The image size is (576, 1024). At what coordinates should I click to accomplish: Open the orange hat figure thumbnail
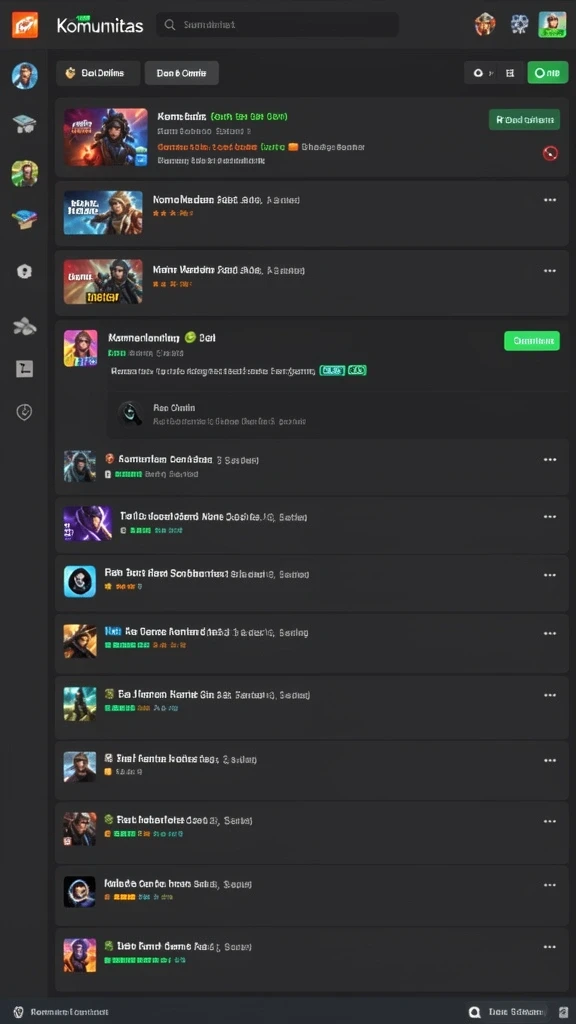click(80, 641)
